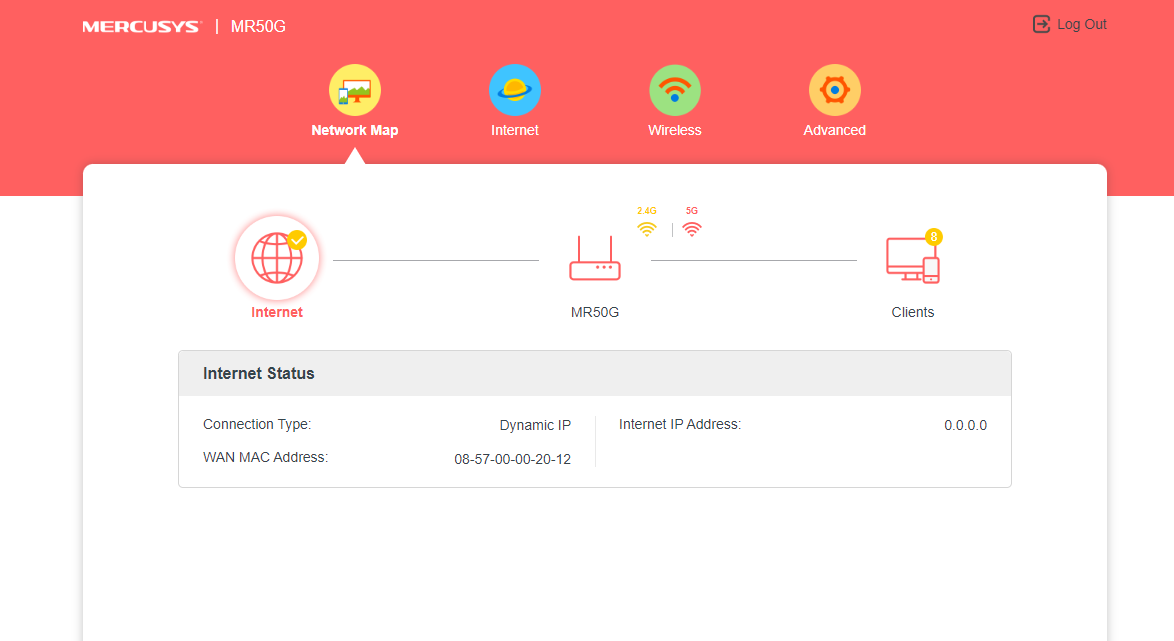The width and height of the screenshot is (1174, 641).
Task: Click the 2.4G Wi-Fi signal icon
Action: 647,229
